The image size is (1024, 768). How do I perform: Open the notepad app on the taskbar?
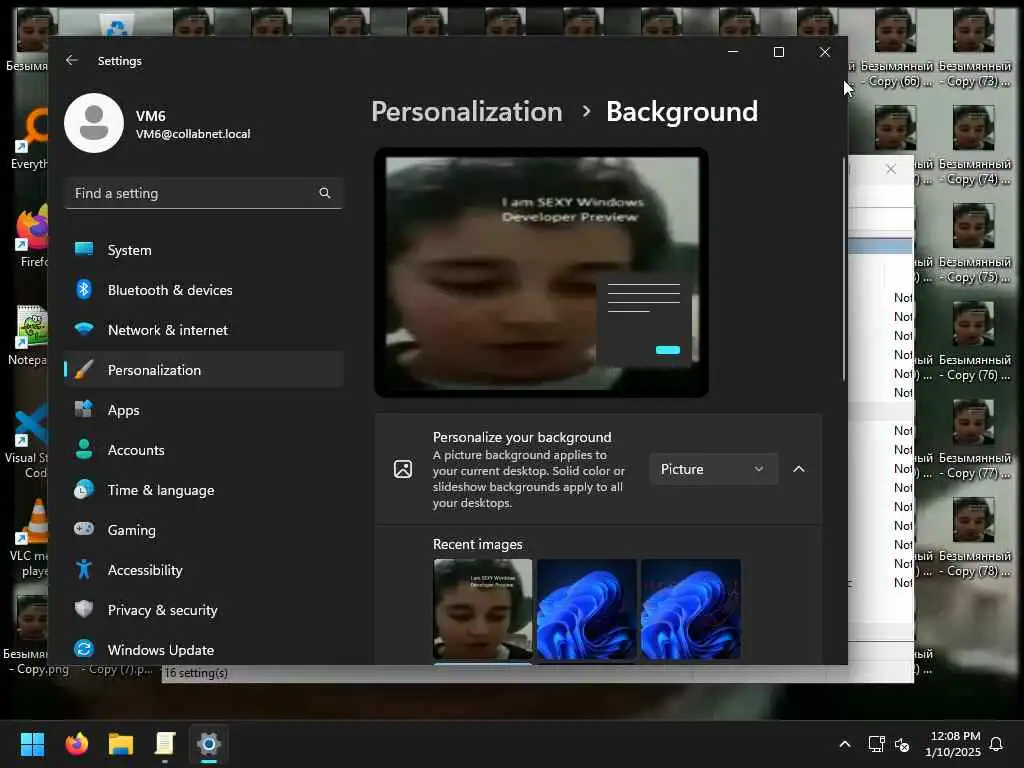[165, 744]
